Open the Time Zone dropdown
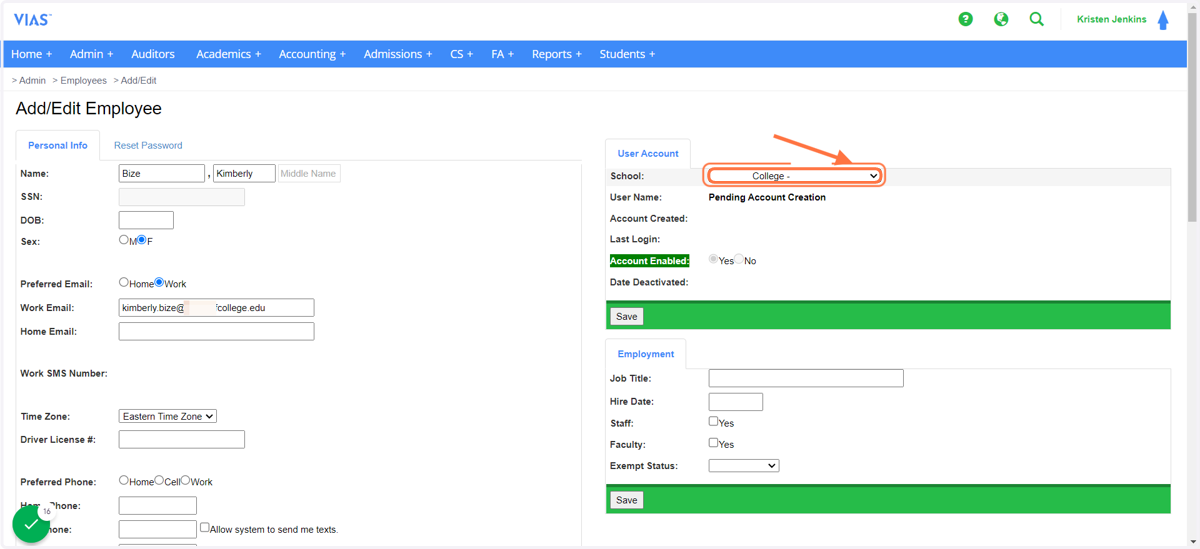 click(168, 416)
